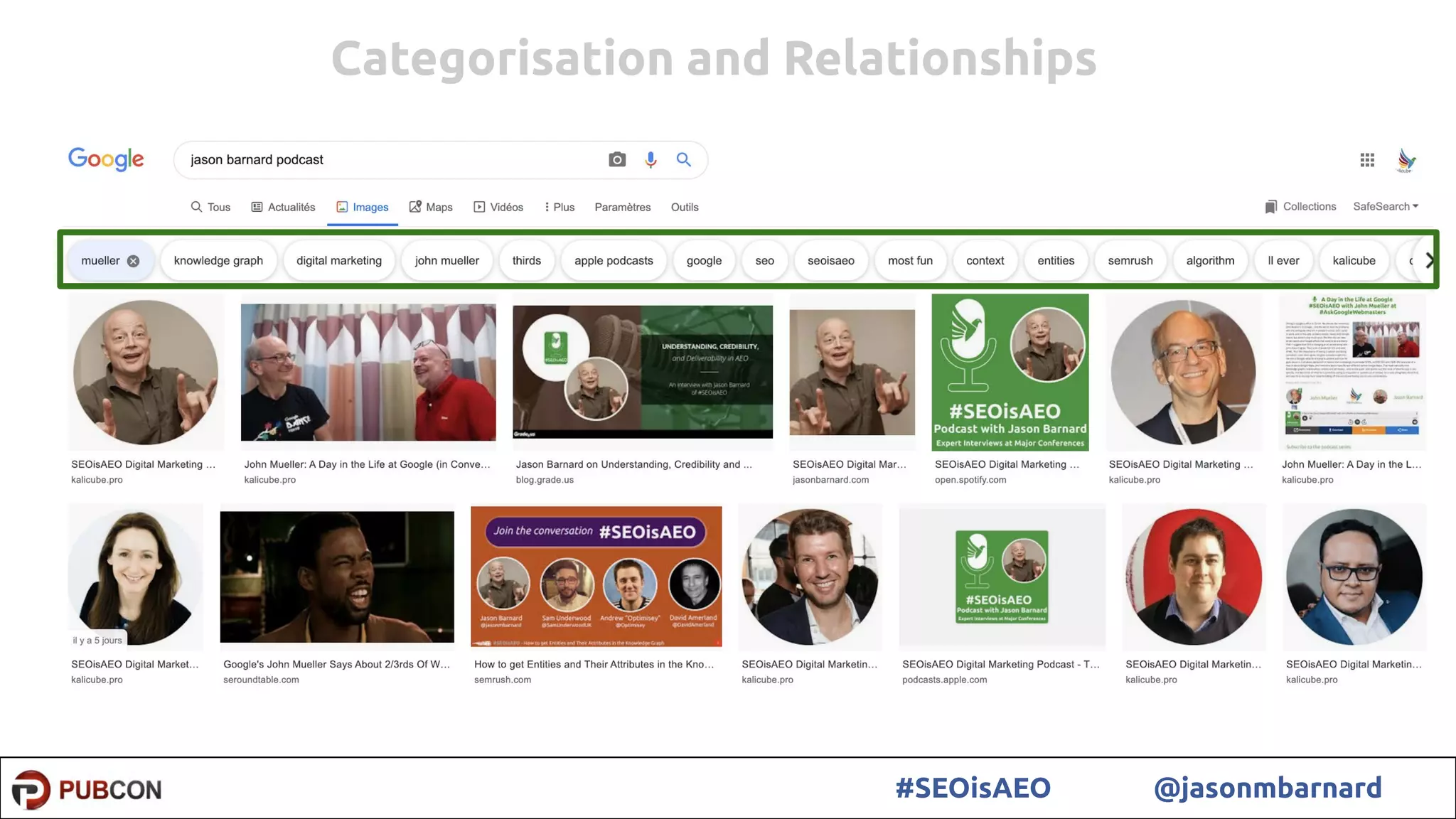Open the Plus more menu
Image resolution: width=1456 pixels, height=819 pixels.
point(560,207)
